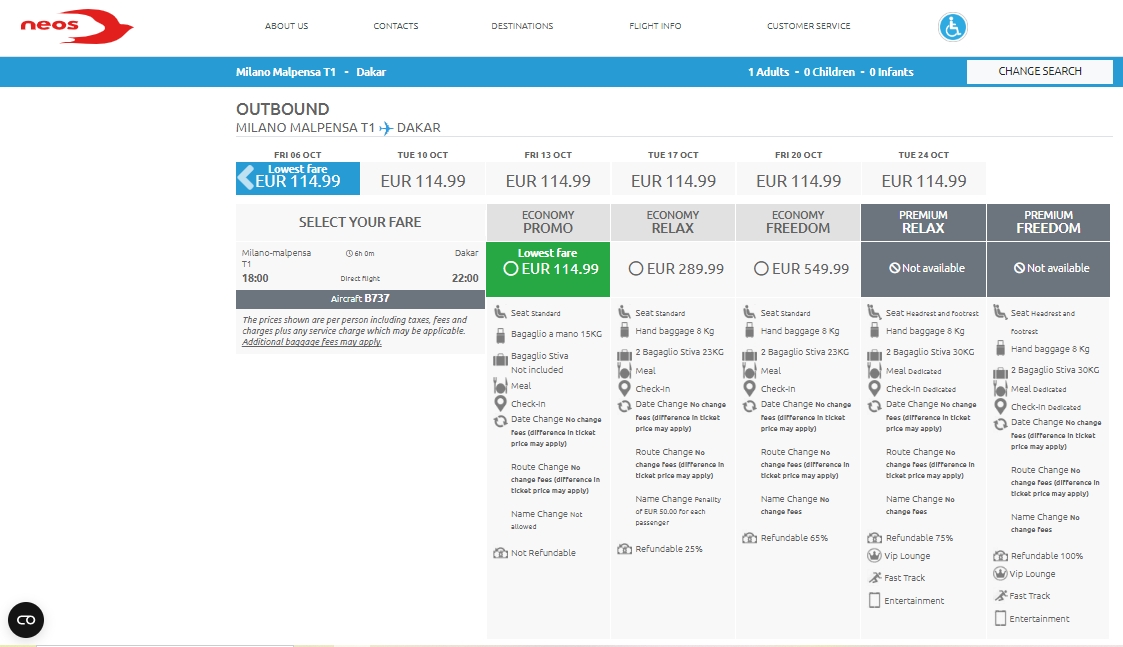Select the Economy Freedom EUR 549.99 fare radio
Image resolution: width=1123 pixels, height=647 pixels.
[x=761, y=269]
